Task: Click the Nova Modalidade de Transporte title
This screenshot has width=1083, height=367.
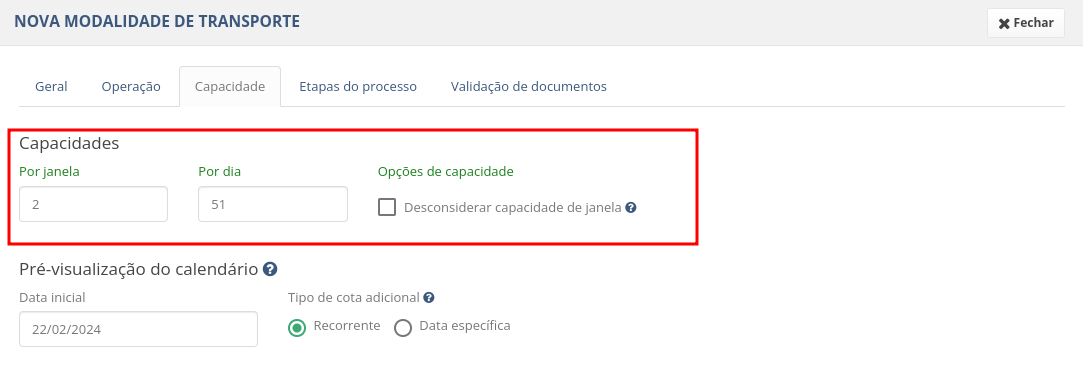Action: point(157,21)
